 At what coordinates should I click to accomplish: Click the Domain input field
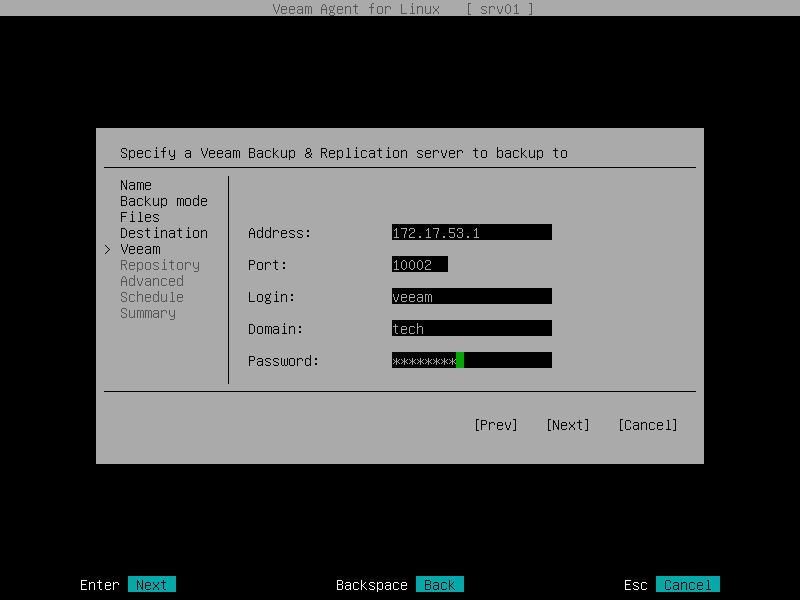[471, 329]
